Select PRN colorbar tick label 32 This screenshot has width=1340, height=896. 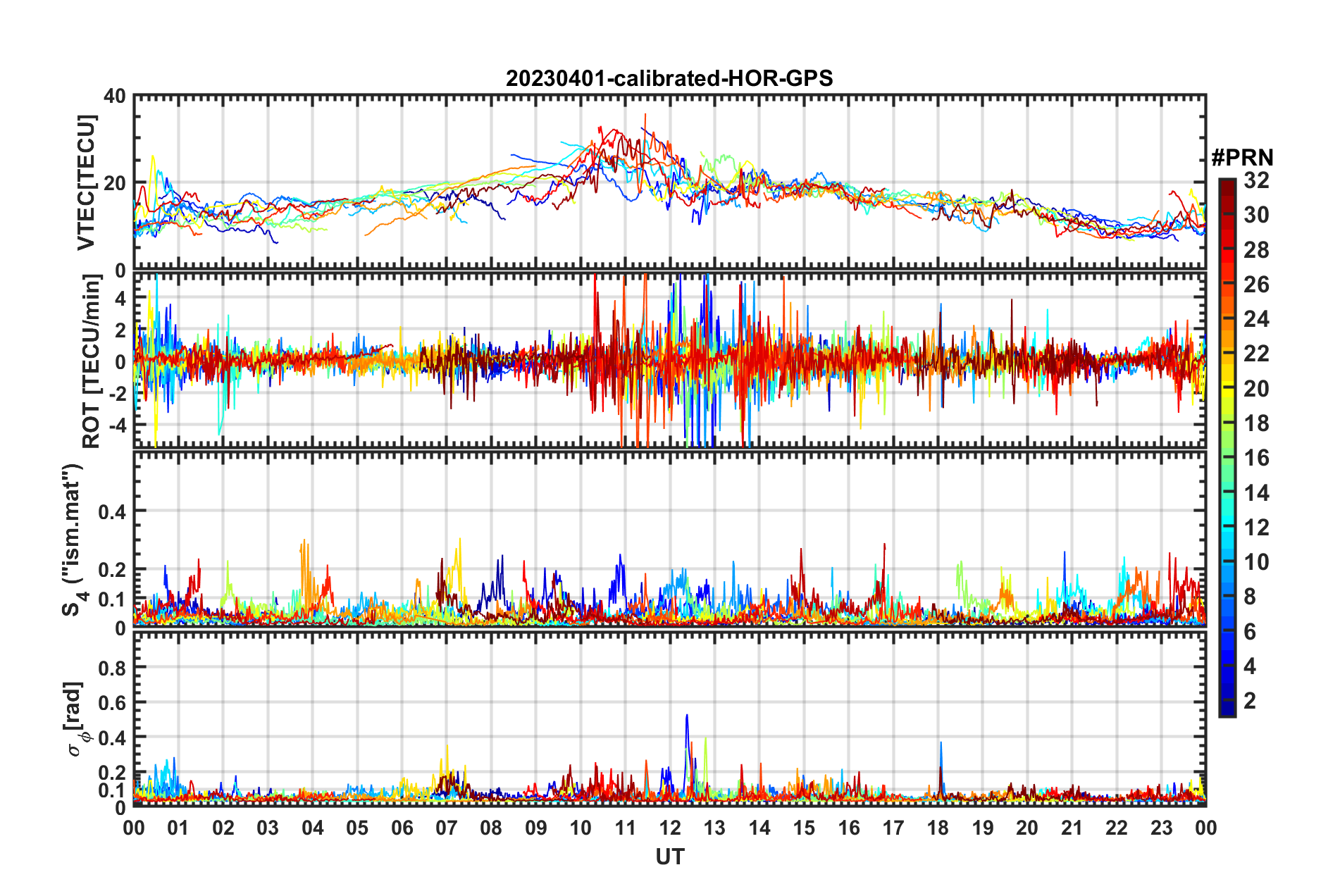[x=1256, y=180]
